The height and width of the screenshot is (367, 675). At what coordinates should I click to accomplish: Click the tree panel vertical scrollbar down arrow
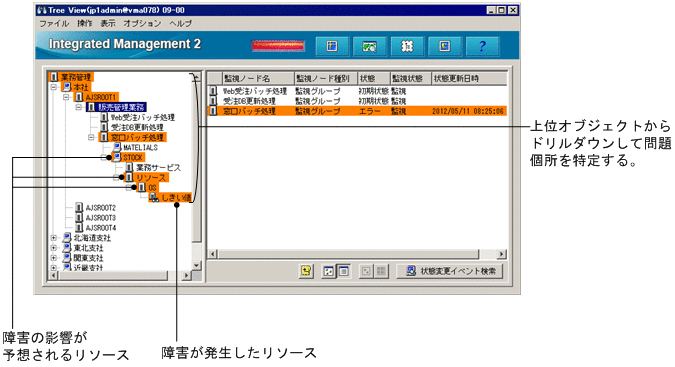click(196, 265)
